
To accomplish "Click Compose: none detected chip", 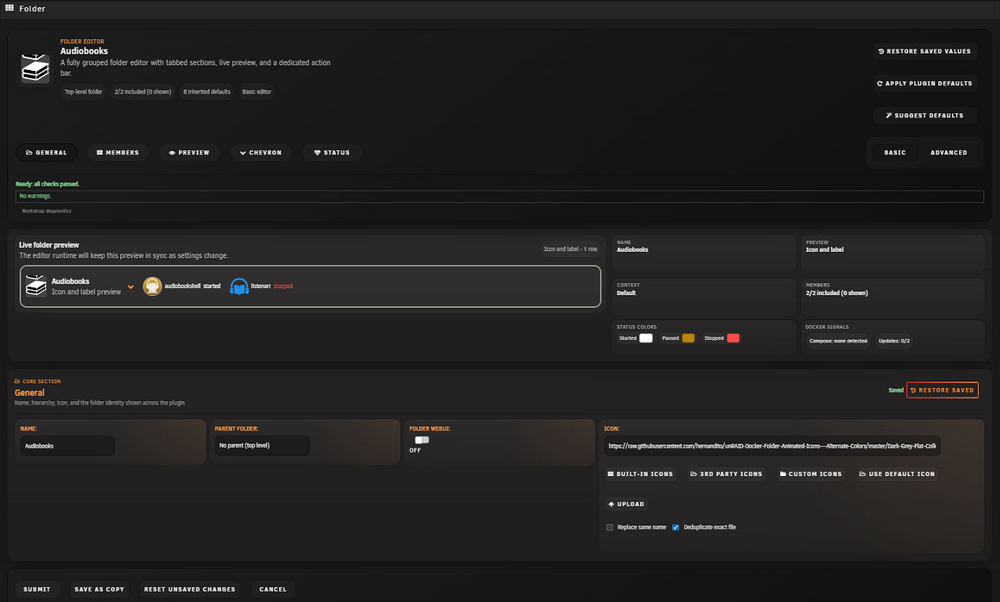I will [838, 341].
